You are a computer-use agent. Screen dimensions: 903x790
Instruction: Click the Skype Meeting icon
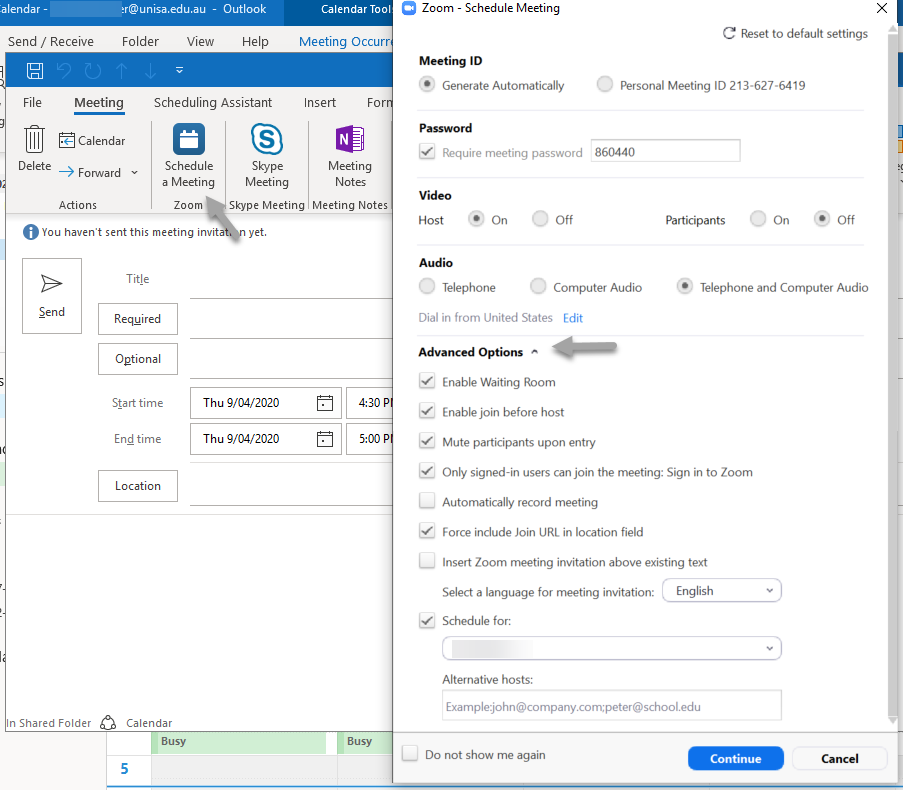click(267, 139)
